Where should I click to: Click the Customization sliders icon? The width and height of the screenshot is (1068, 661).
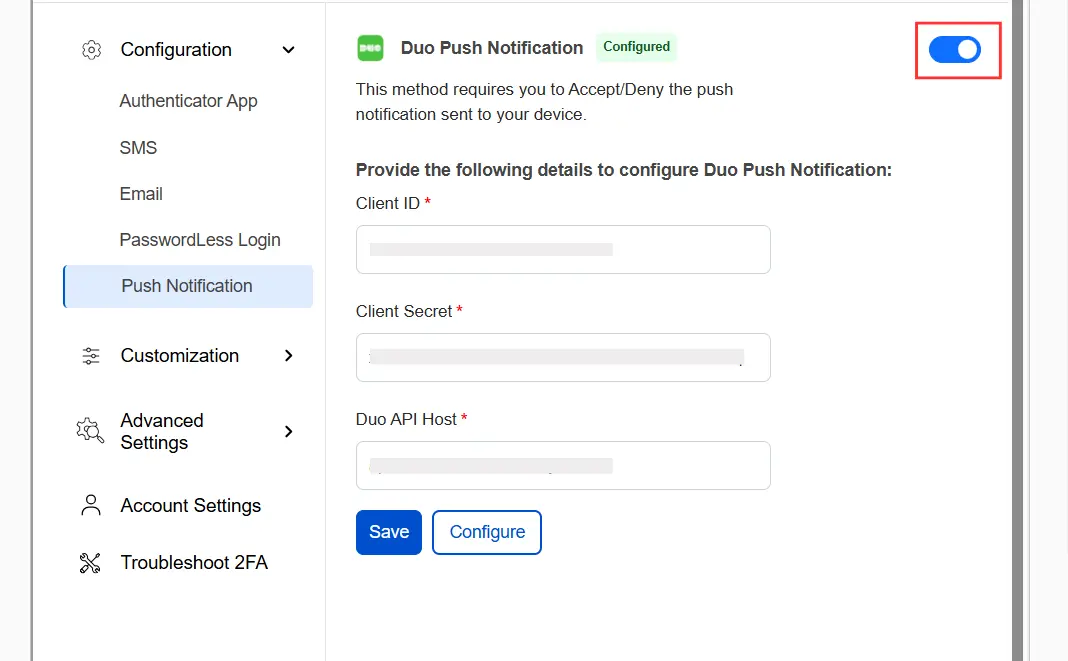click(91, 356)
